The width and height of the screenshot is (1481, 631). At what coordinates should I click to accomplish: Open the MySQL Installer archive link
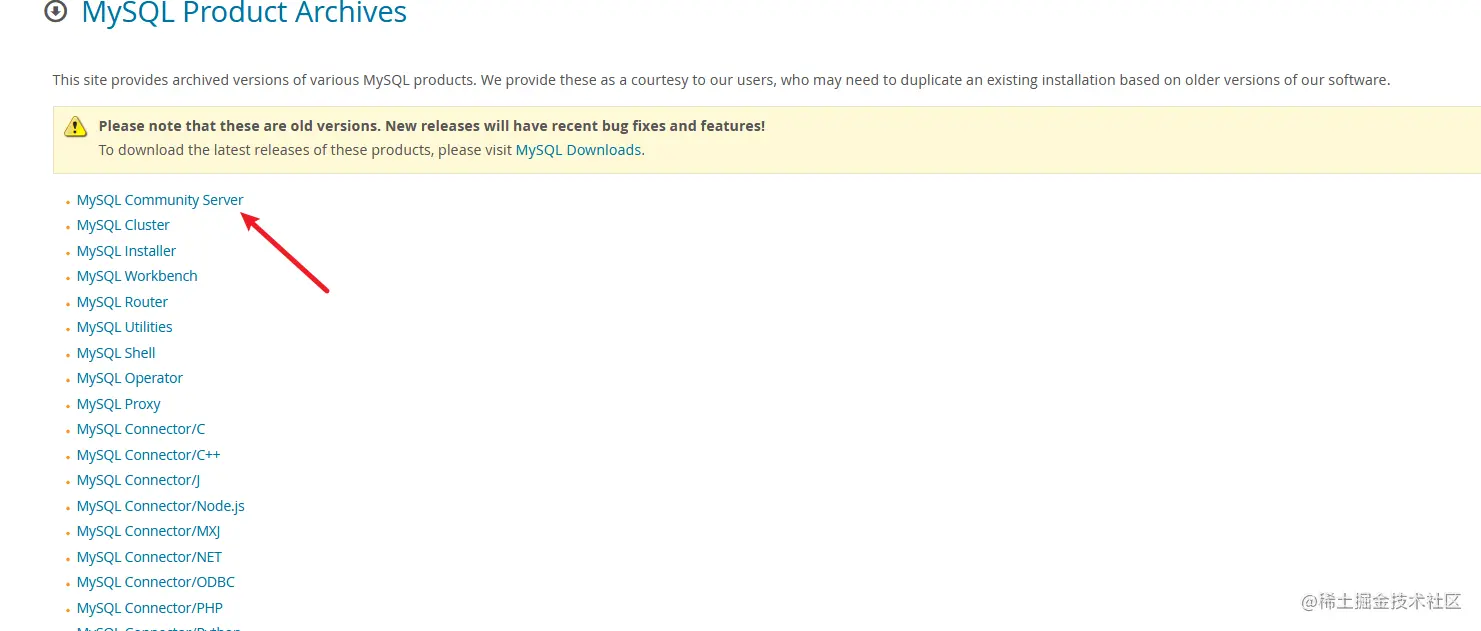126,251
